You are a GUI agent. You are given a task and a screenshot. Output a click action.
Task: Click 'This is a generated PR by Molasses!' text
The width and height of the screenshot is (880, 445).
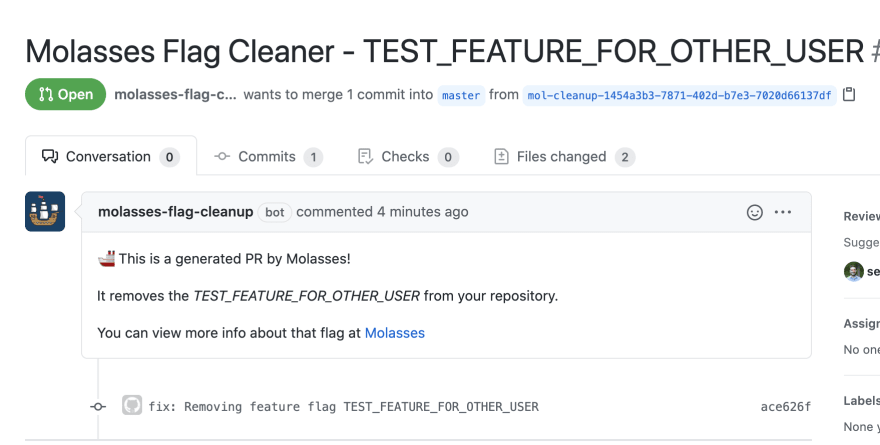[x=235, y=259]
